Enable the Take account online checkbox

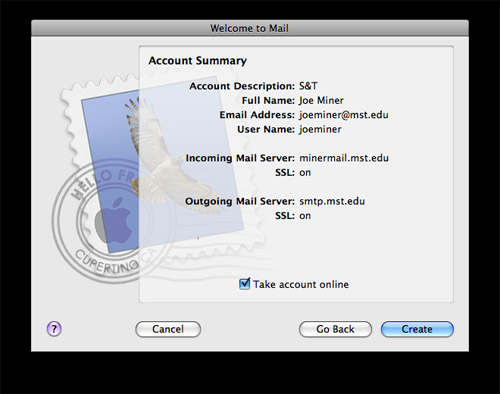244,284
